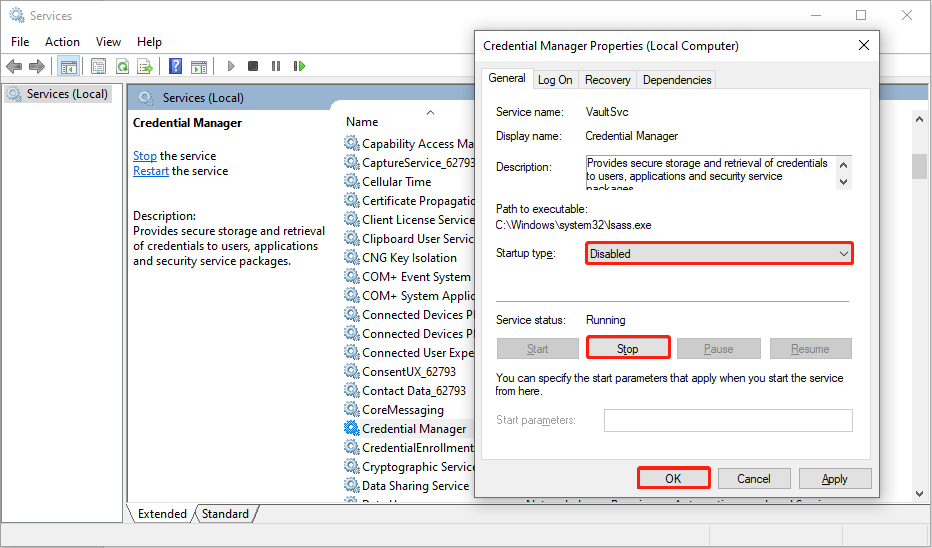Viewport: 932px width, 548px height.
Task: Click the Start Service play icon
Action: [x=231, y=66]
